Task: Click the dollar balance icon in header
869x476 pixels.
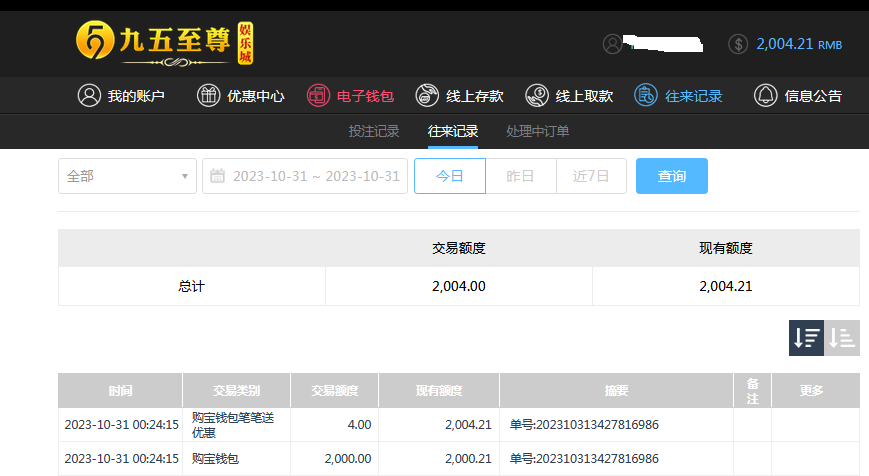Action: tap(738, 44)
